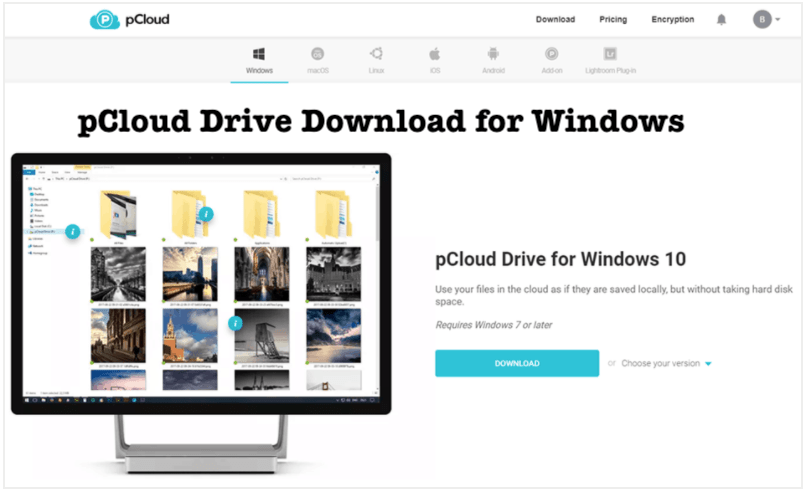
Task: Open the Download nav link
Action: coord(555,20)
